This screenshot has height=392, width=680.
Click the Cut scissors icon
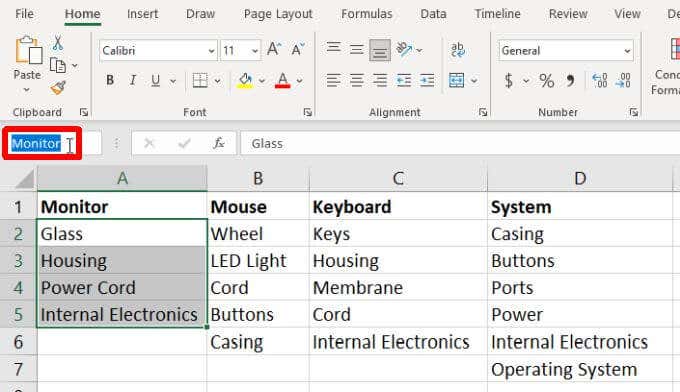pos(57,43)
